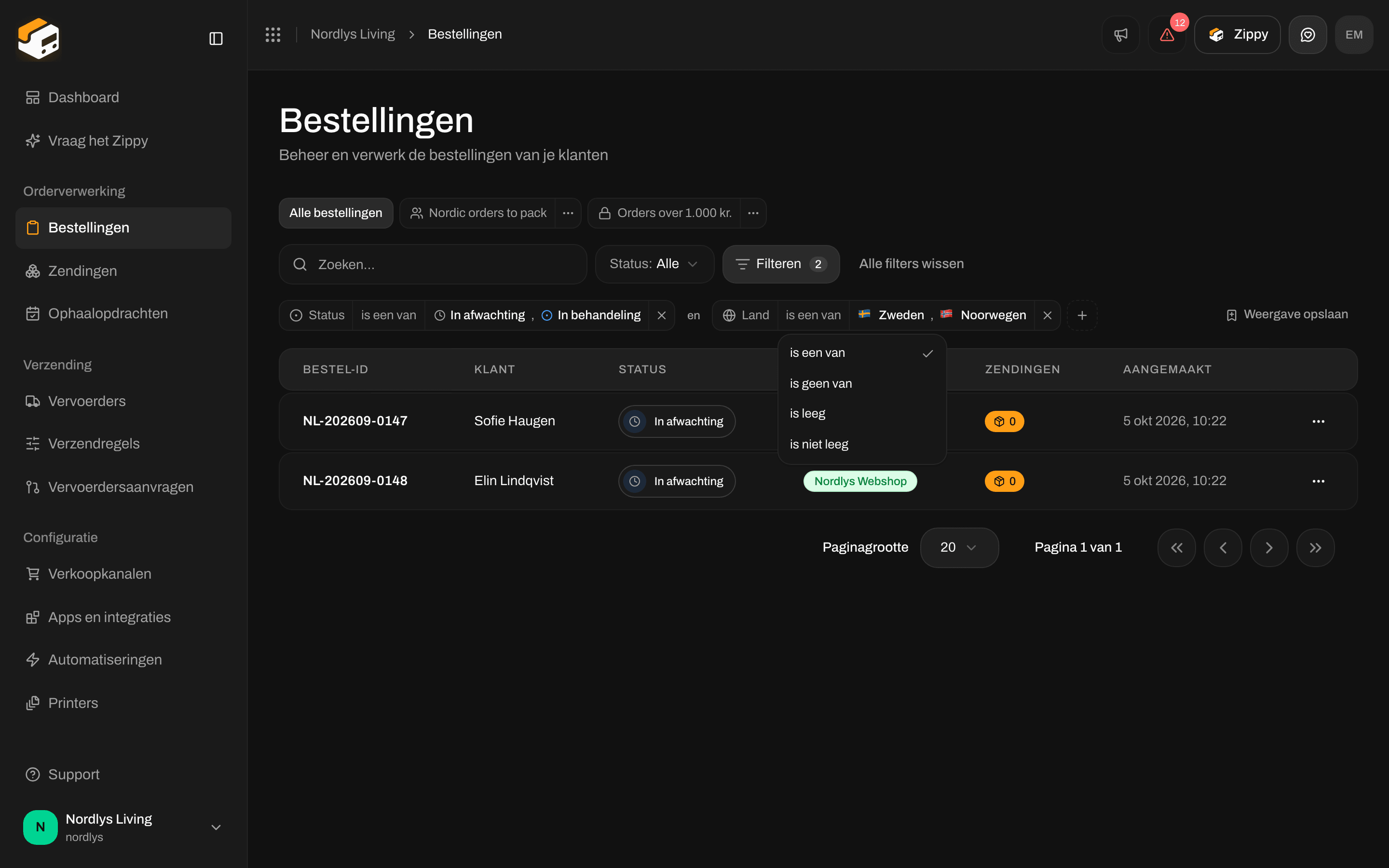The width and height of the screenshot is (1389, 868).
Task: Open the chat support icon in header
Action: tap(1307, 34)
